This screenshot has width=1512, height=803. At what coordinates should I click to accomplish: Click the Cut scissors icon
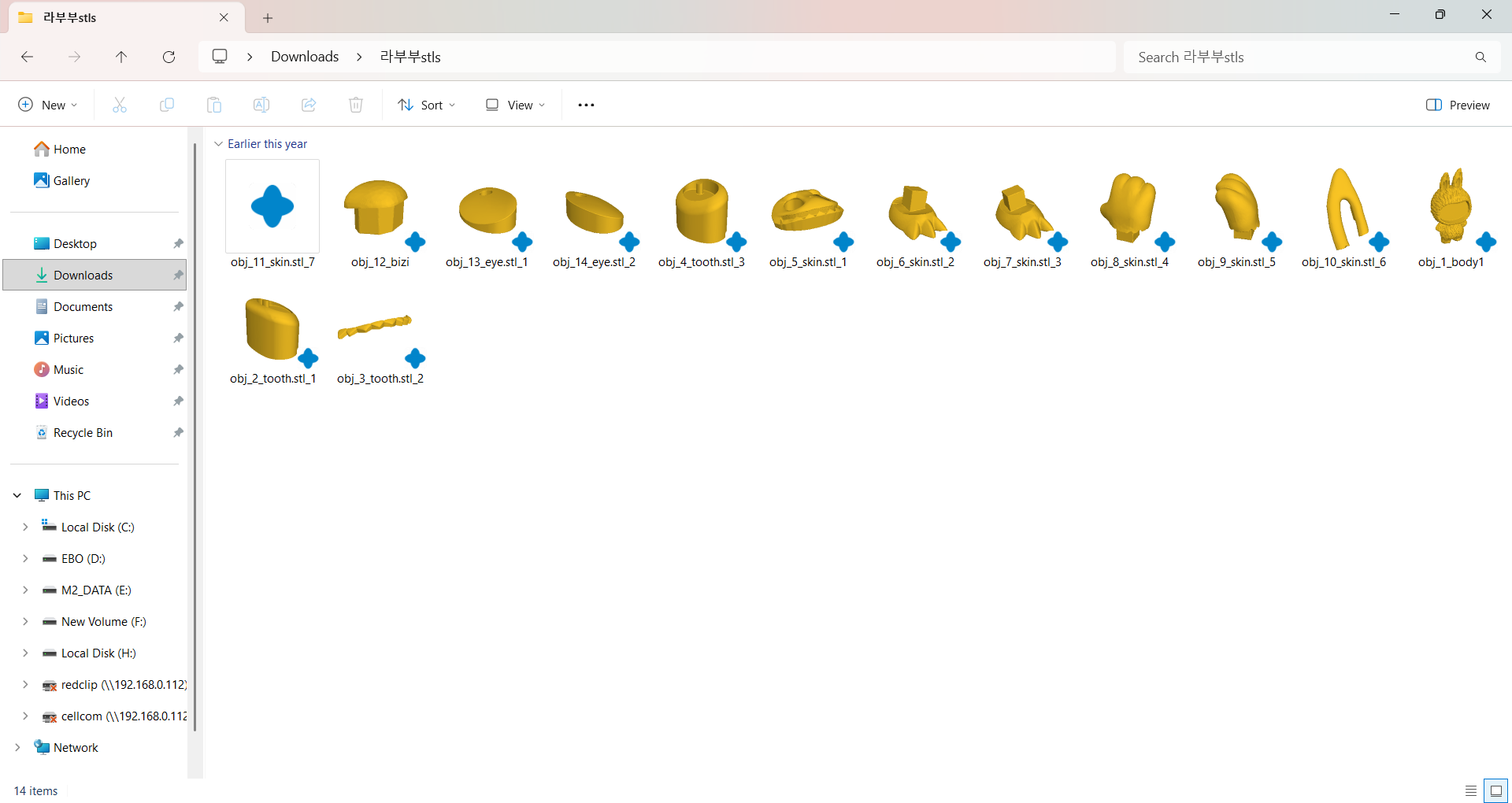point(120,105)
